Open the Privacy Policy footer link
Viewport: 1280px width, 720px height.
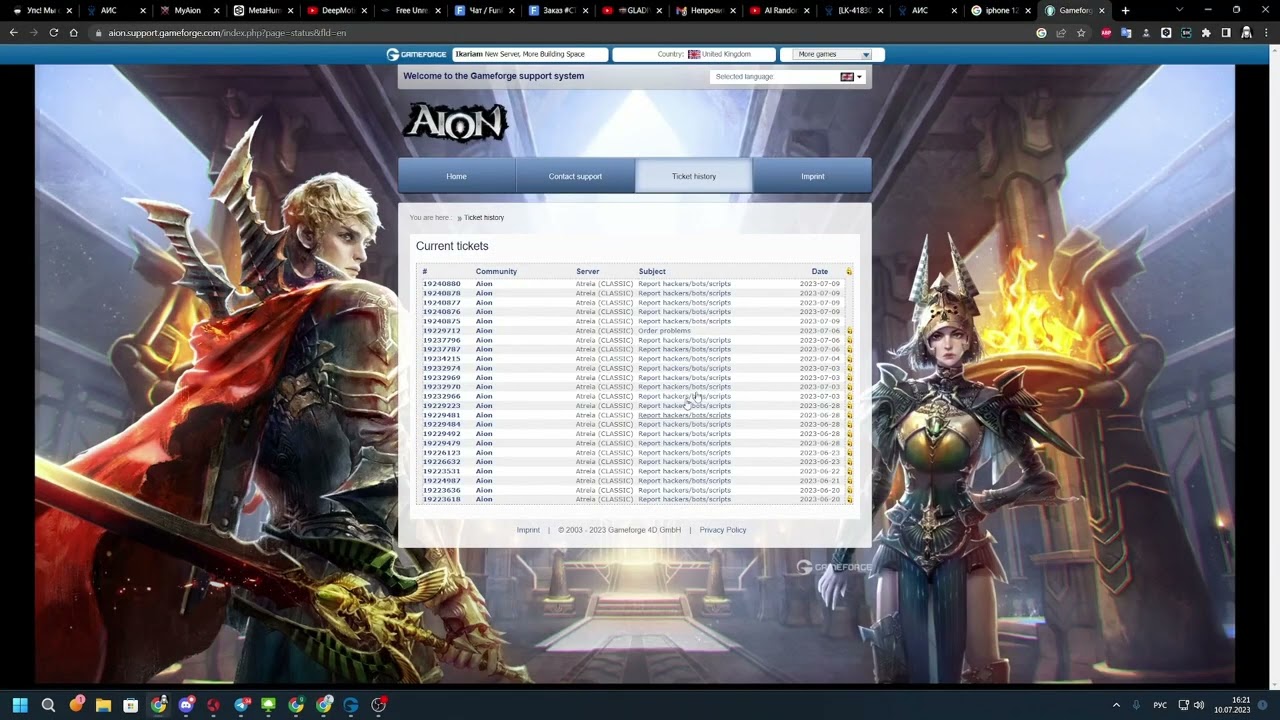point(723,530)
